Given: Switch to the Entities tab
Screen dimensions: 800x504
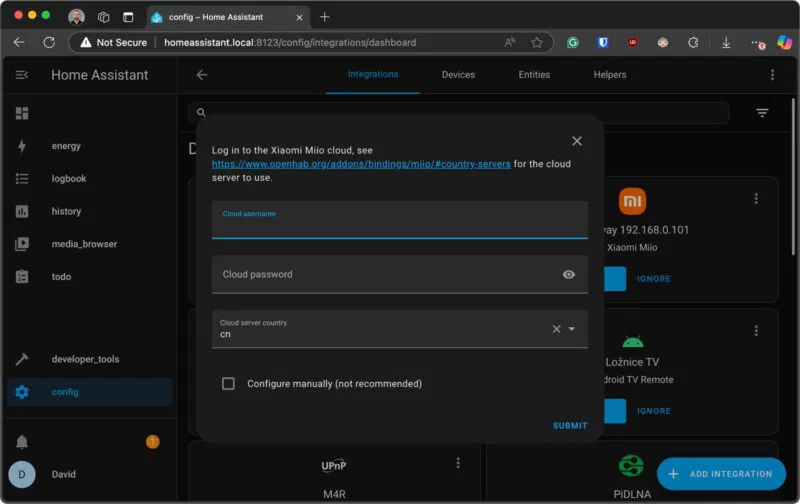Looking at the screenshot, I should [x=534, y=75].
